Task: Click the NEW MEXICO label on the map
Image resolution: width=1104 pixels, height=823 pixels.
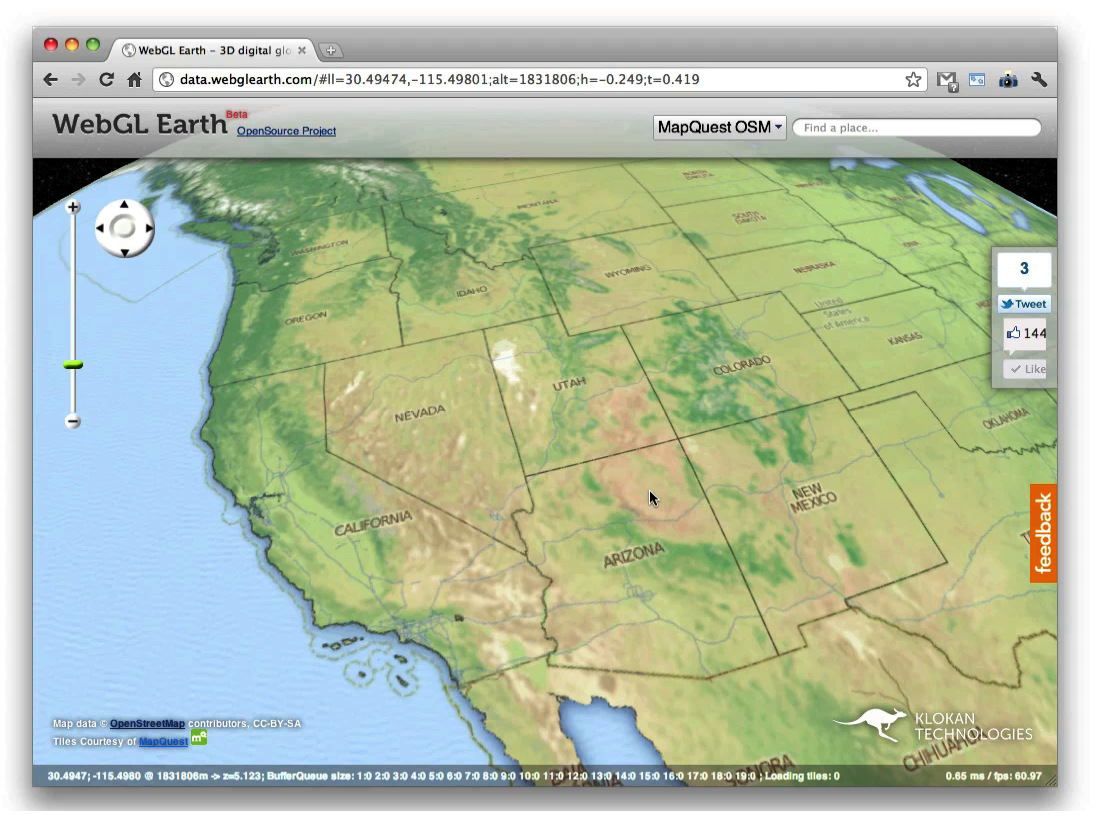Action: 813,497
